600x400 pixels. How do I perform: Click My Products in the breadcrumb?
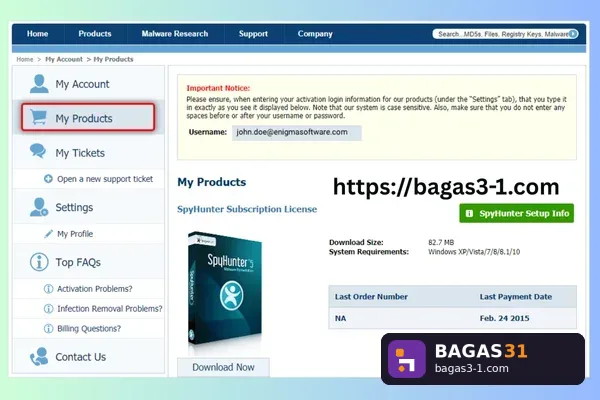coord(113,59)
